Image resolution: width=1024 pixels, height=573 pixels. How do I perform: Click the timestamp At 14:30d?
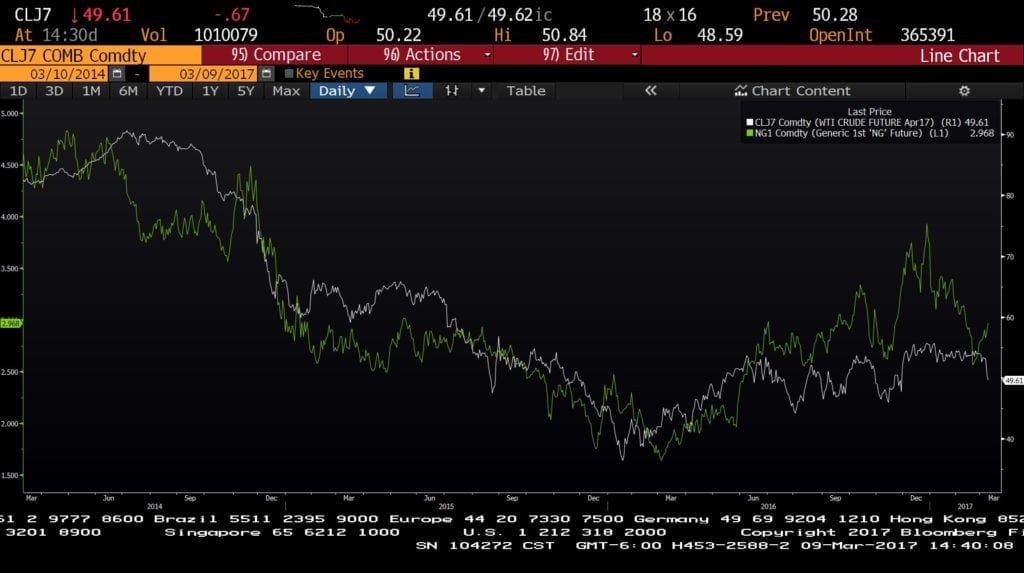click(56, 35)
